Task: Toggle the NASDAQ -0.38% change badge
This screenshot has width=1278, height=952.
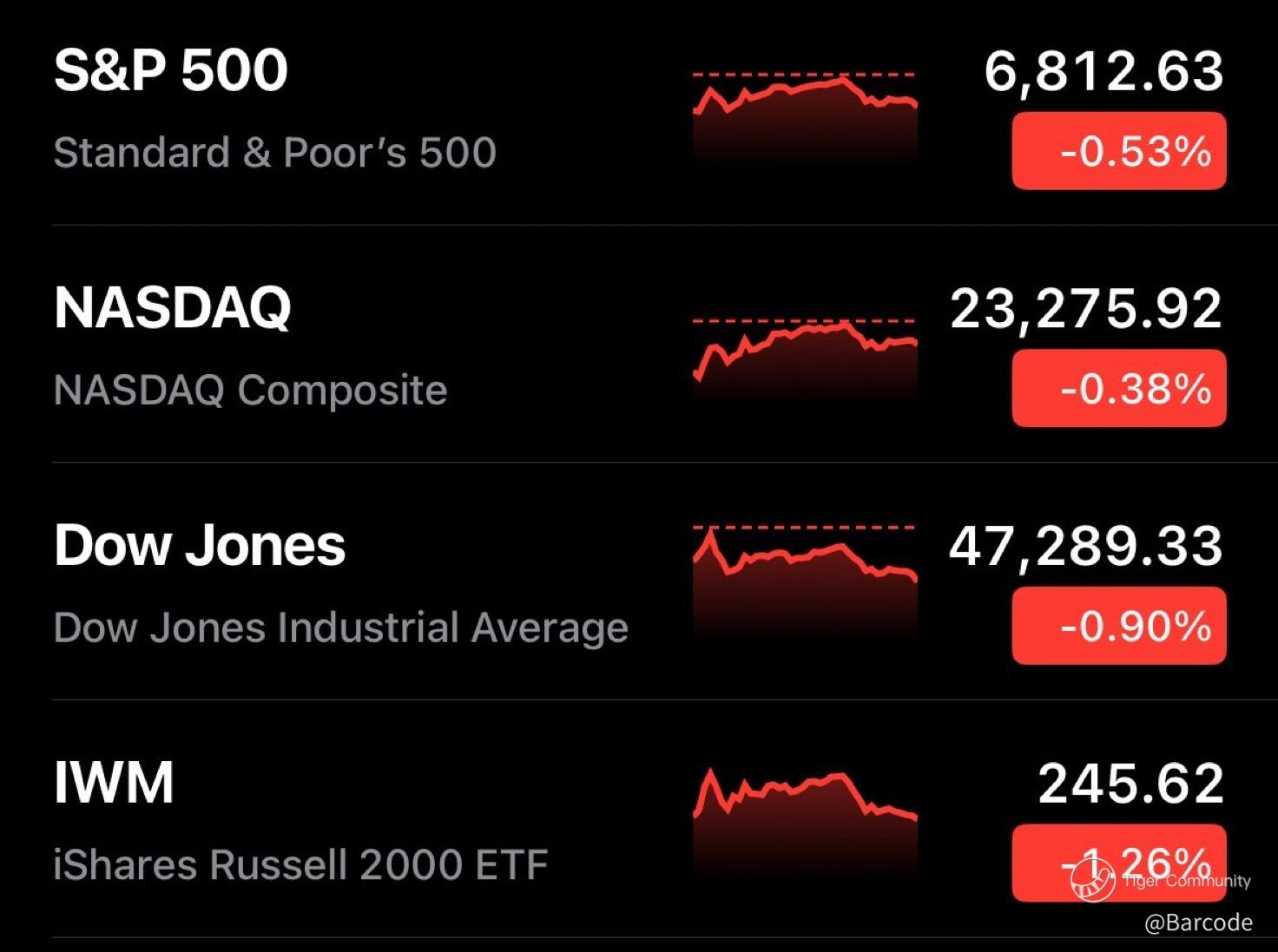Action: [1119, 388]
